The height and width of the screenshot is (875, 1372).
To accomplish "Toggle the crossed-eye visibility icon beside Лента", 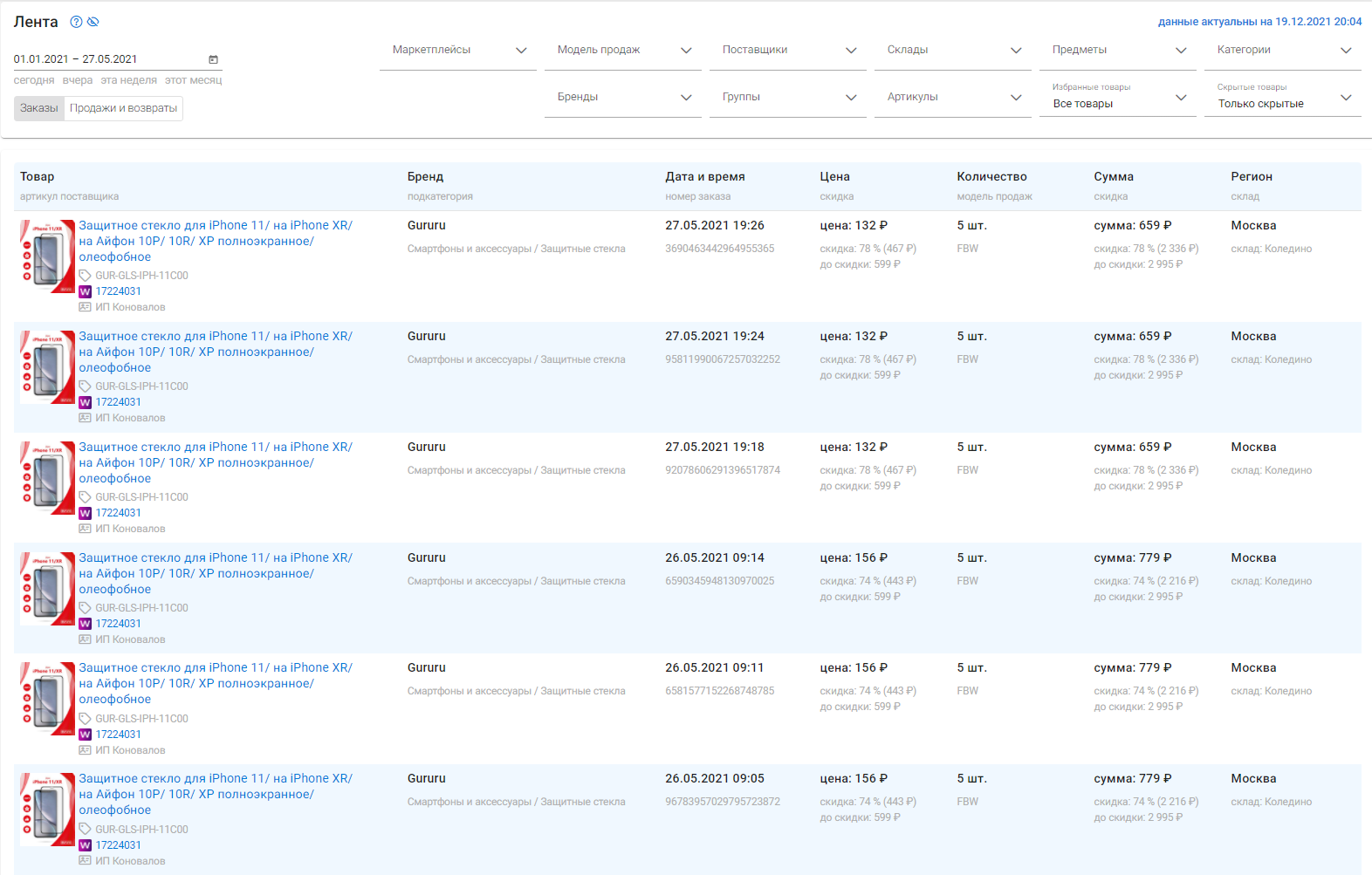I will pyautogui.click(x=93, y=22).
